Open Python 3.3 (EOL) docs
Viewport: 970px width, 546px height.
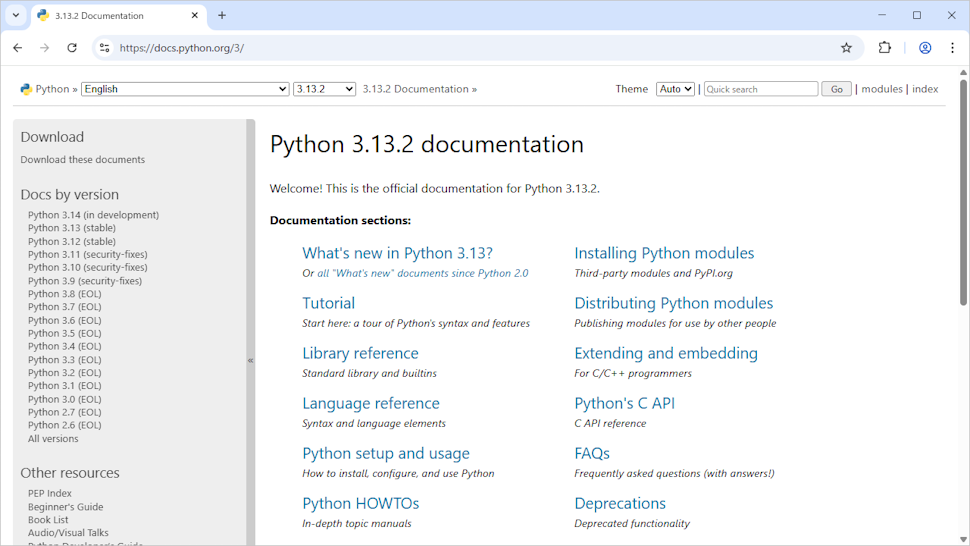(x=64, y=360)
